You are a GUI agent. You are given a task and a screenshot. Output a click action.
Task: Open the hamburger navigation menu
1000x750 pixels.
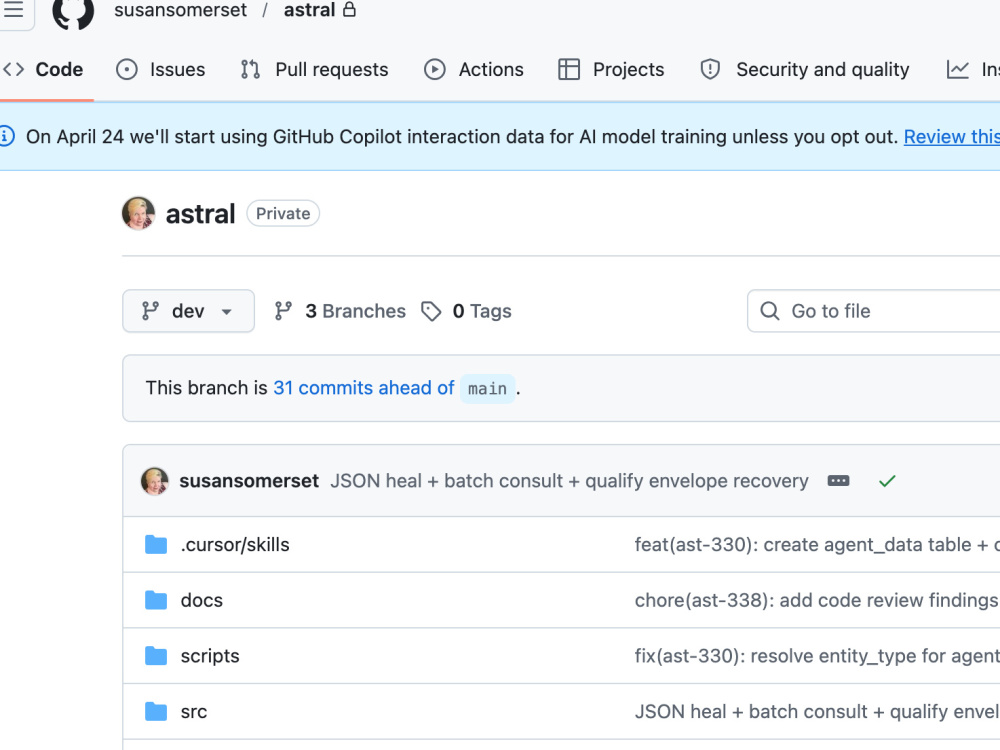[x=13, y=10]
